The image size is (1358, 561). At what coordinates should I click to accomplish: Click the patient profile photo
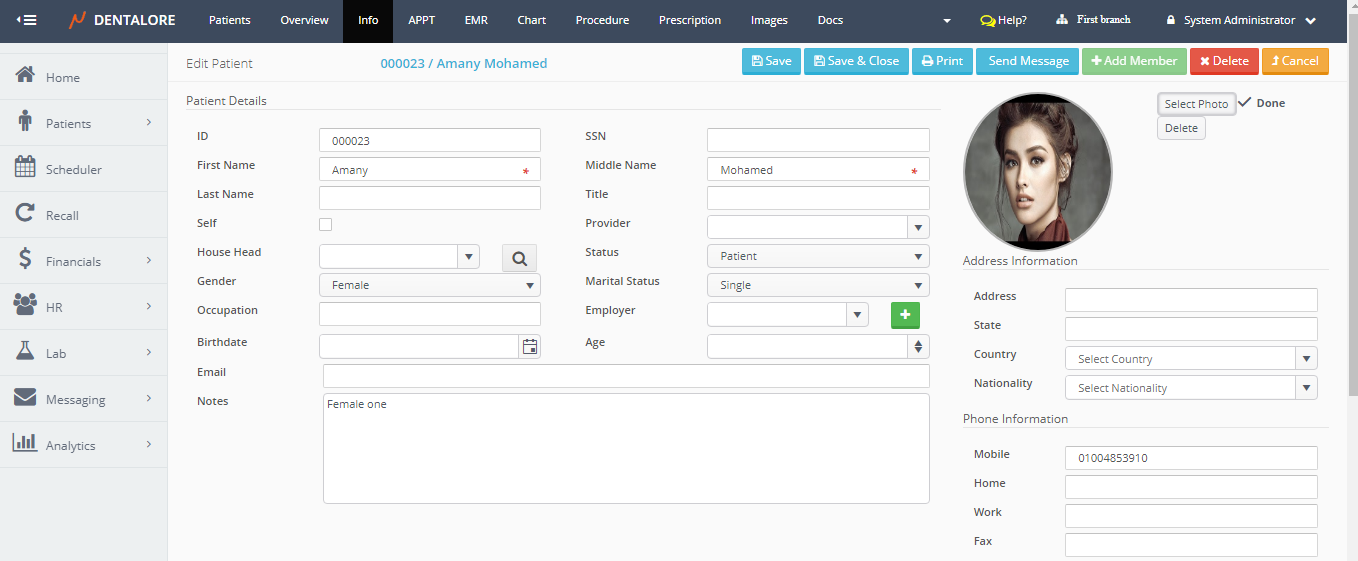[1037, 171]
